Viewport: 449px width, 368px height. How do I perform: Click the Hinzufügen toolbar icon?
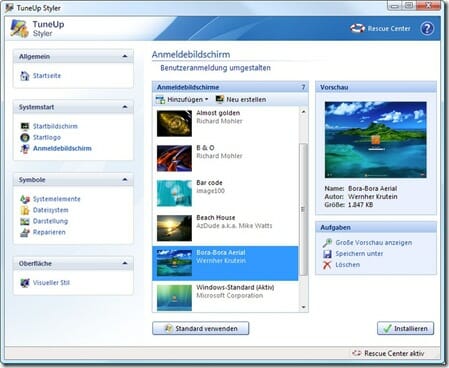pos(160,99)
